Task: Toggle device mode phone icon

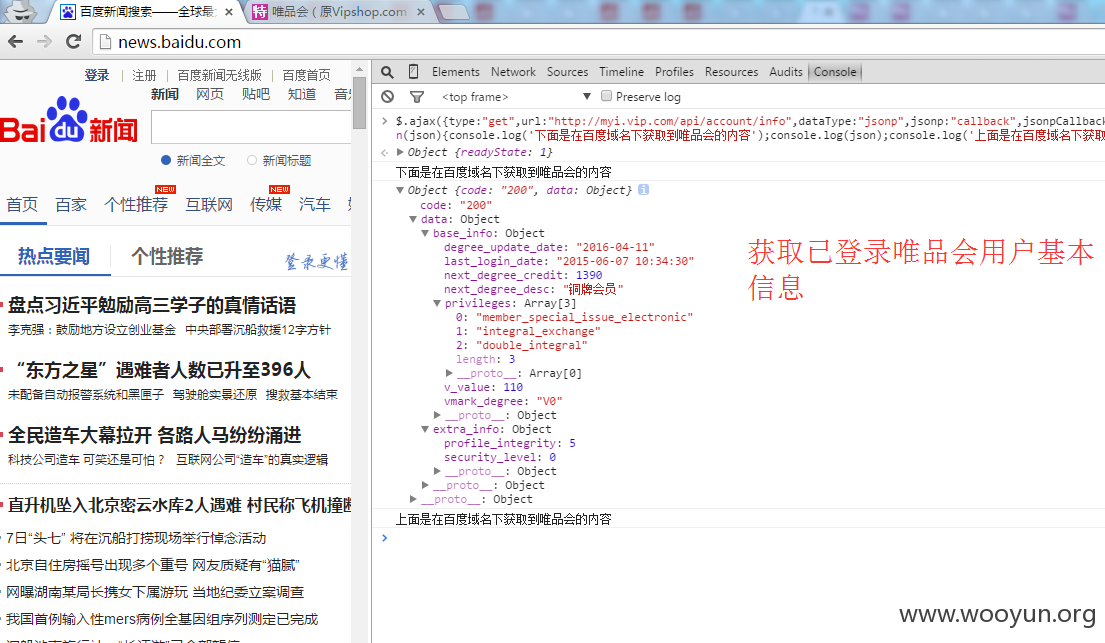Action: (x=414, y=71)
